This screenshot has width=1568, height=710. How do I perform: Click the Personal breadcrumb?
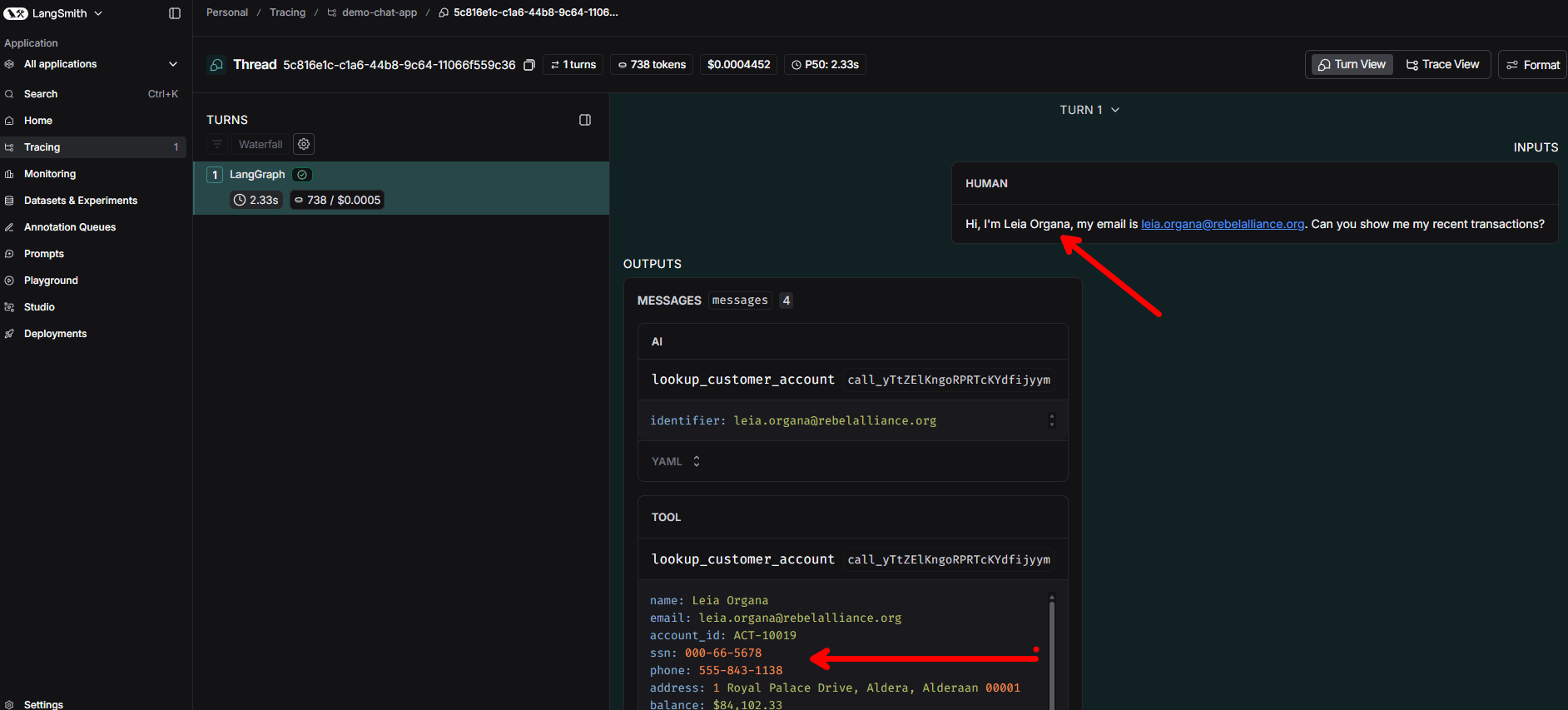227,12
